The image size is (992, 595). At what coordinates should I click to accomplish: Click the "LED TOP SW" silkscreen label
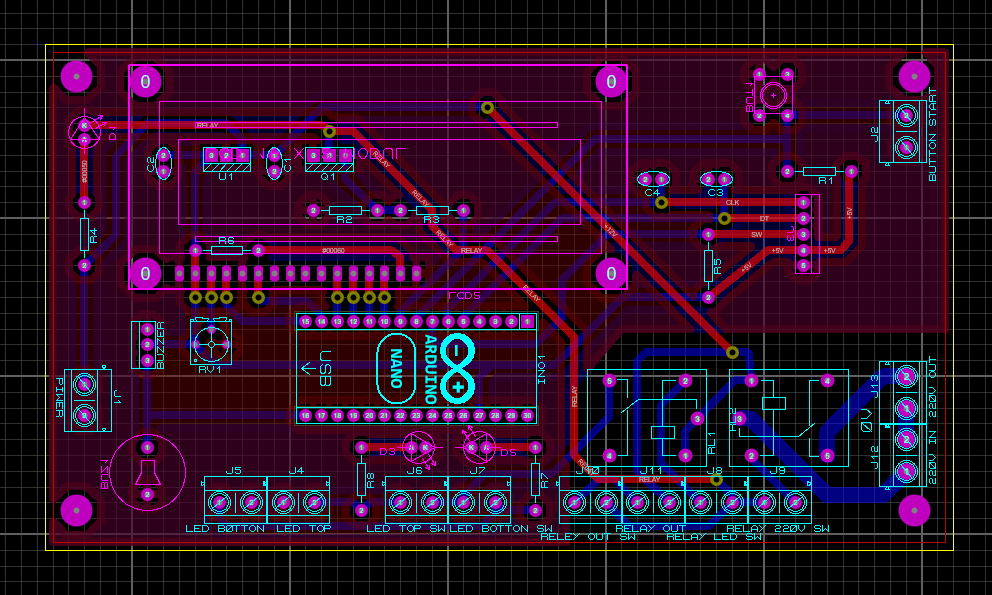406,529
